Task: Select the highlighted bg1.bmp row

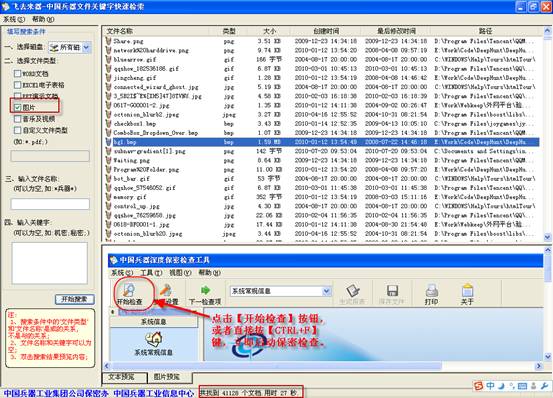Action: tap(322, 142)
